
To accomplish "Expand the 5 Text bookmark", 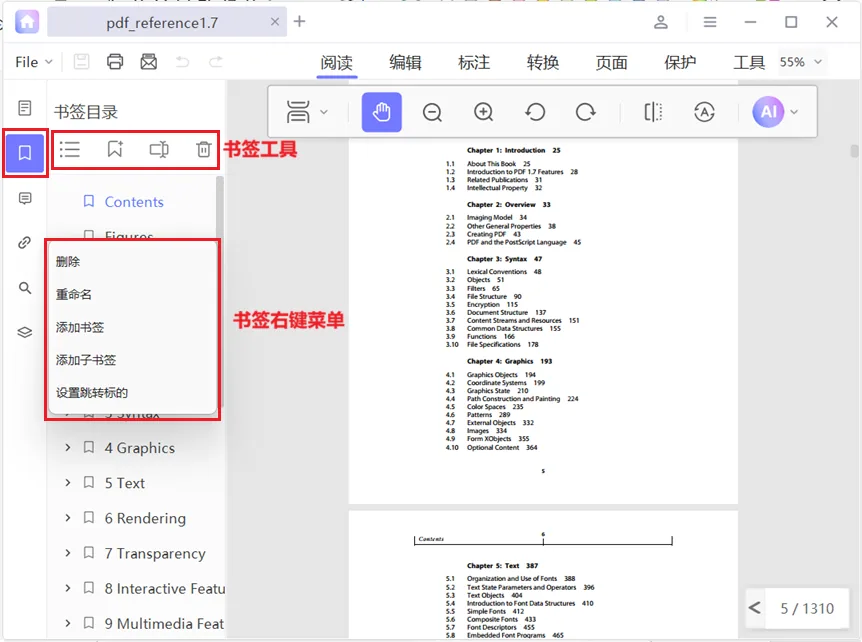I will tap(68, 483).
